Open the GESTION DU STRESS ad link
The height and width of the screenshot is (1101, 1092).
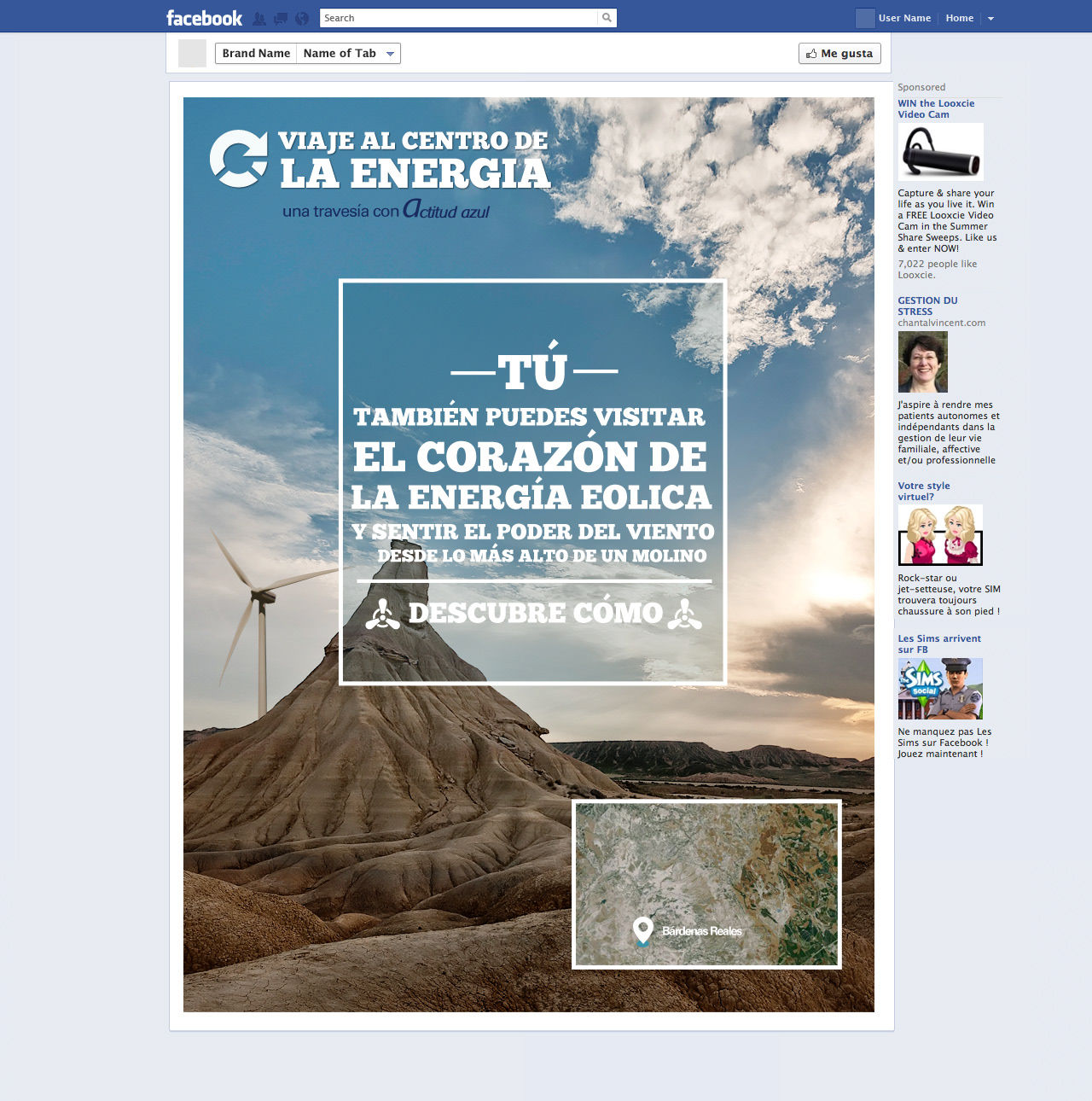[x=927, y=306]
